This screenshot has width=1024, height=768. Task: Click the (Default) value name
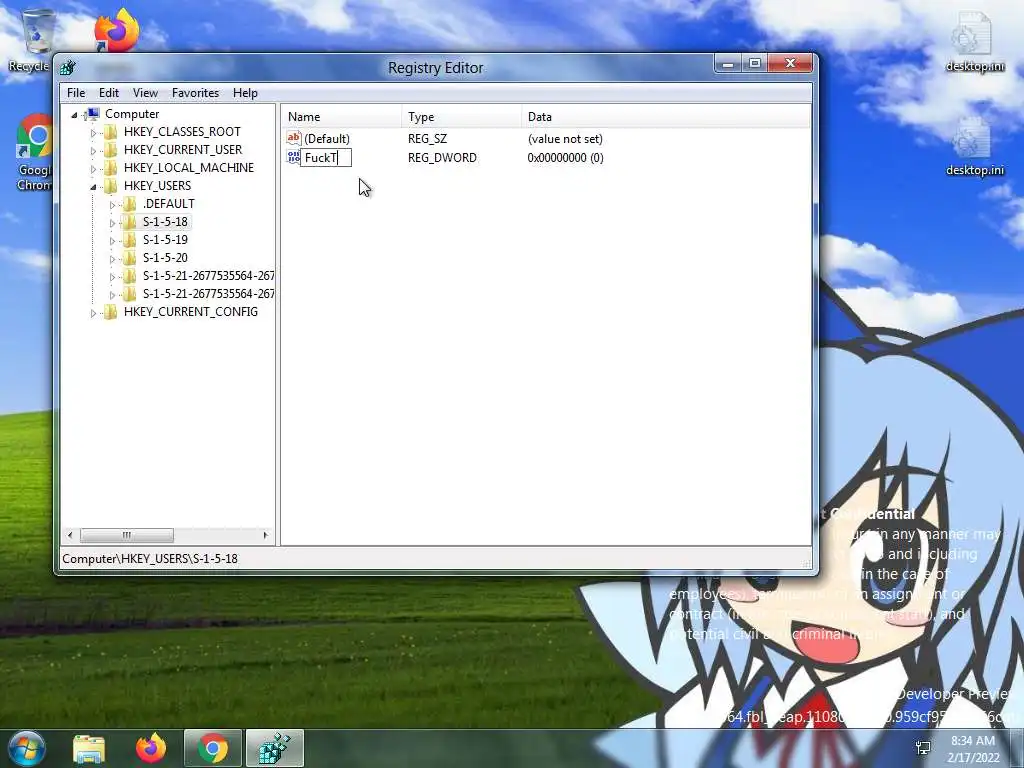[x=327, y=138]
